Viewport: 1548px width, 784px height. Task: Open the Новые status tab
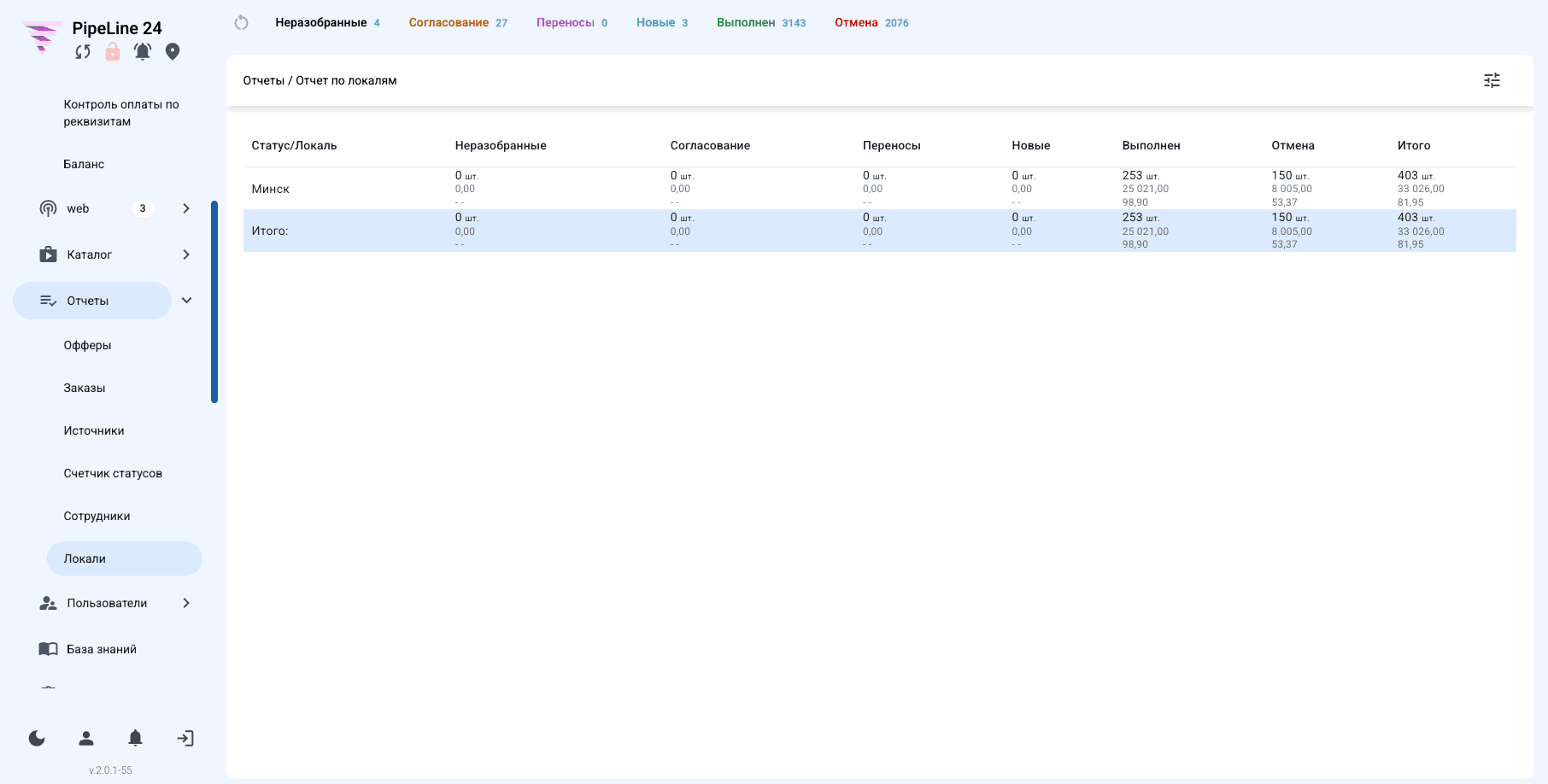click(662, 23)
